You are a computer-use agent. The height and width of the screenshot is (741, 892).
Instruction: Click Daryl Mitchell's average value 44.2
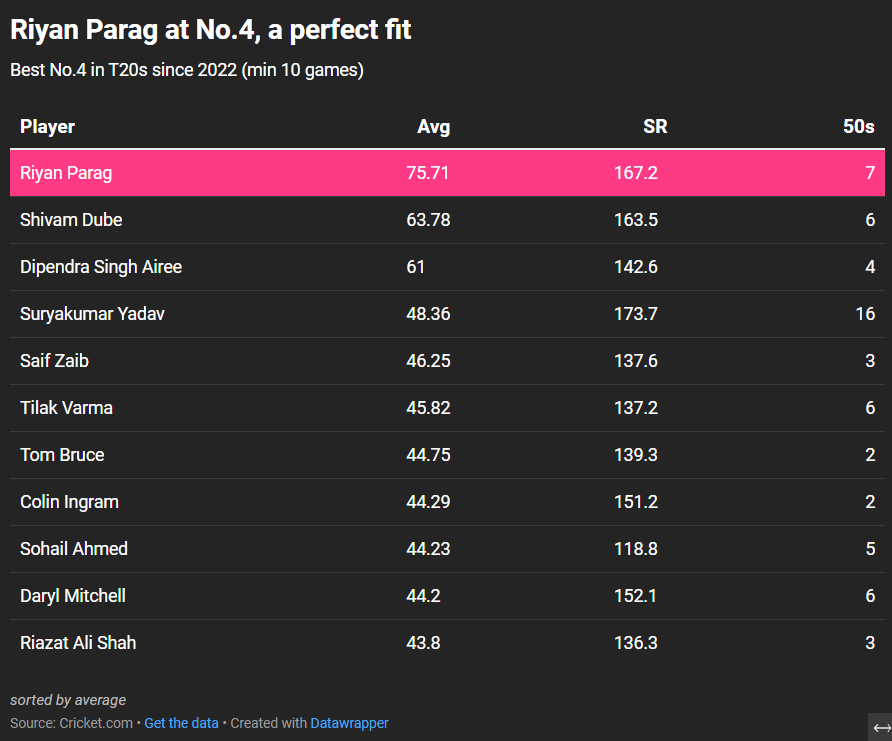pyautogui.click(x=423, y=596)
